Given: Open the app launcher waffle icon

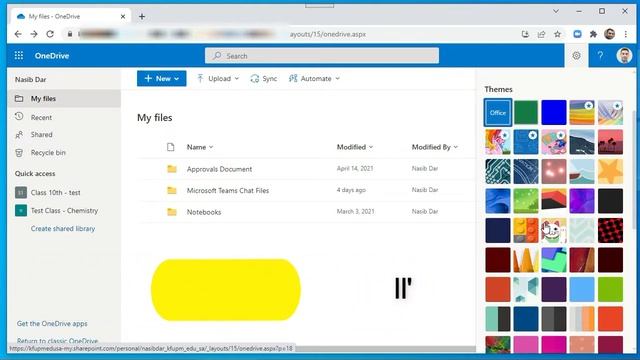Looking at the screenshot, I should pos(19,56).
